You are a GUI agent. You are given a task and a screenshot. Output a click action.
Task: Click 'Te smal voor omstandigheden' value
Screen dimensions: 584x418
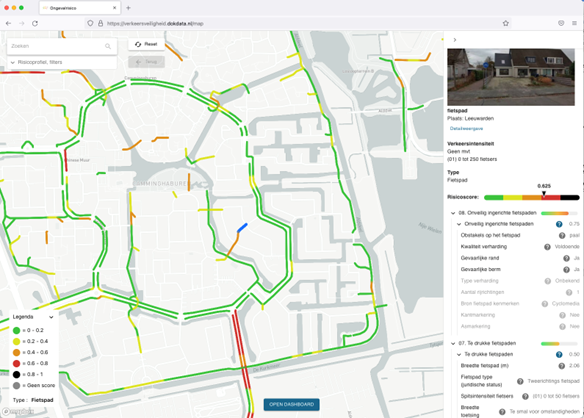pyautogui.click(x=545, y=412)
